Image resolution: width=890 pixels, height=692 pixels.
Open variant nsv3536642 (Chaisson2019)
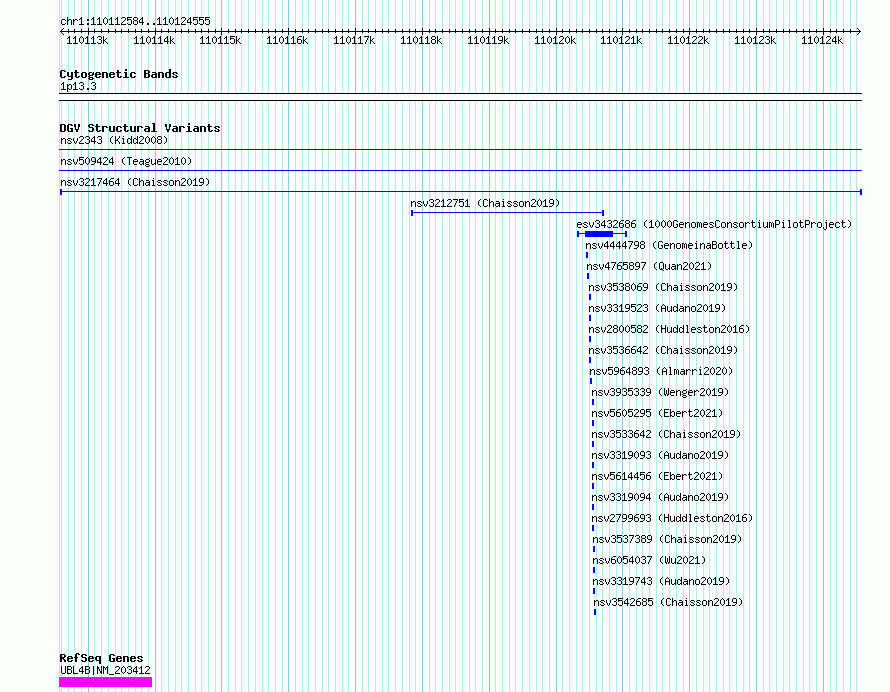tap(663, 350)
